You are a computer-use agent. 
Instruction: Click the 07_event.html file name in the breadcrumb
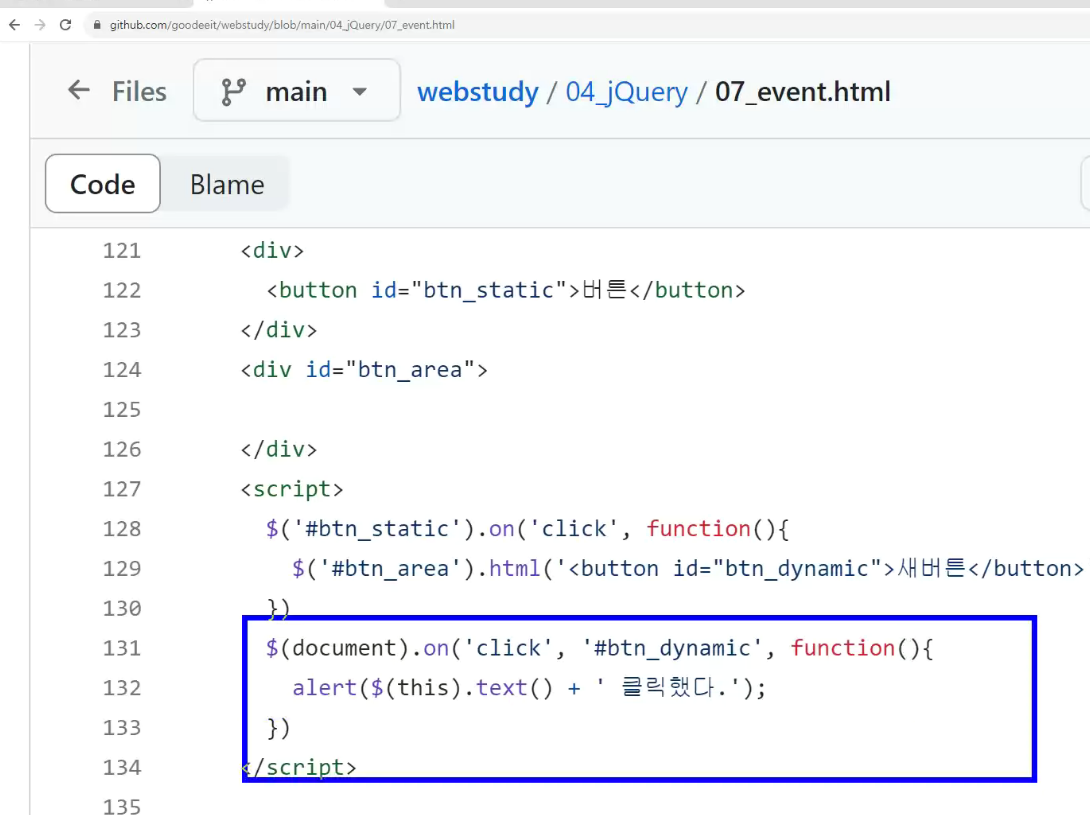coord(803,92)
